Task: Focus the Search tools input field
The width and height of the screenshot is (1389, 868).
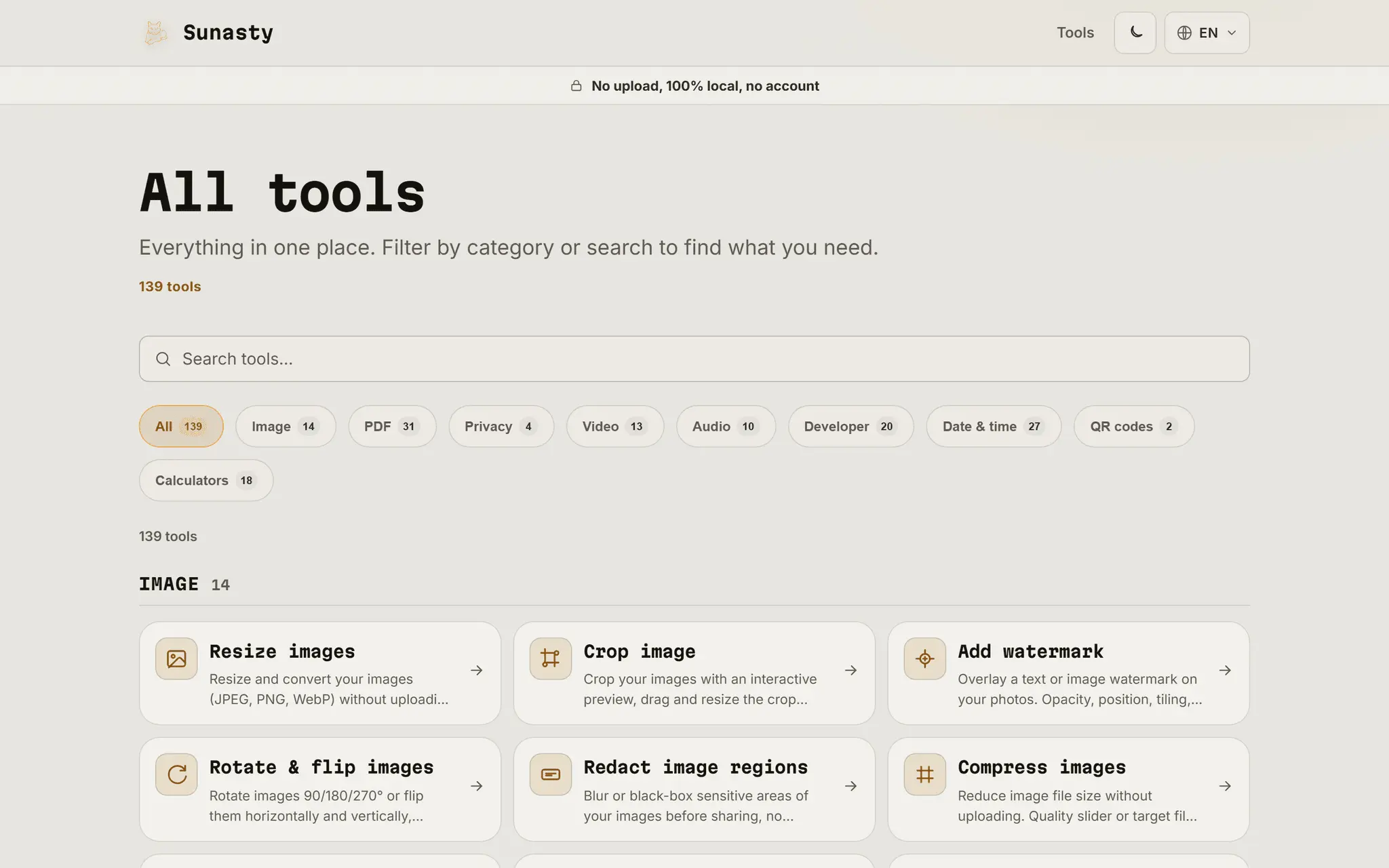Action: pyautogui.click(x=694, y=359)
